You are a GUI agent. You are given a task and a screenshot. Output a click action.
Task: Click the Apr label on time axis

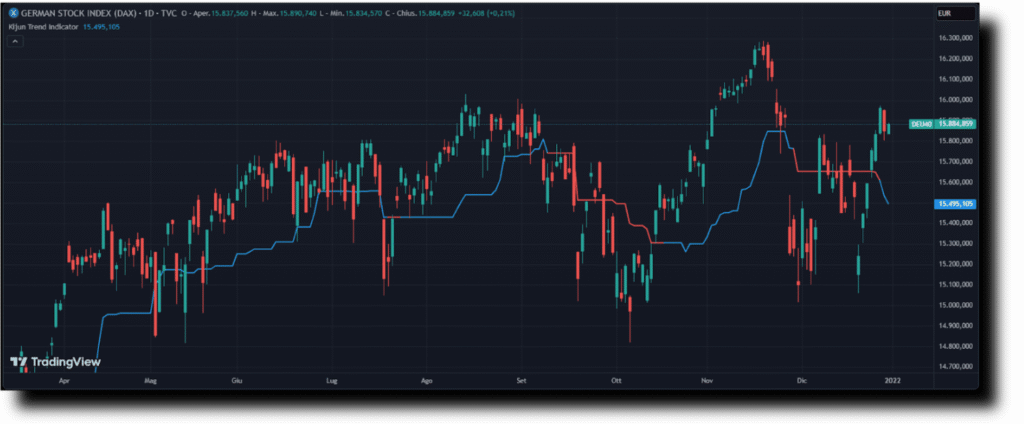tap(64, 381)
